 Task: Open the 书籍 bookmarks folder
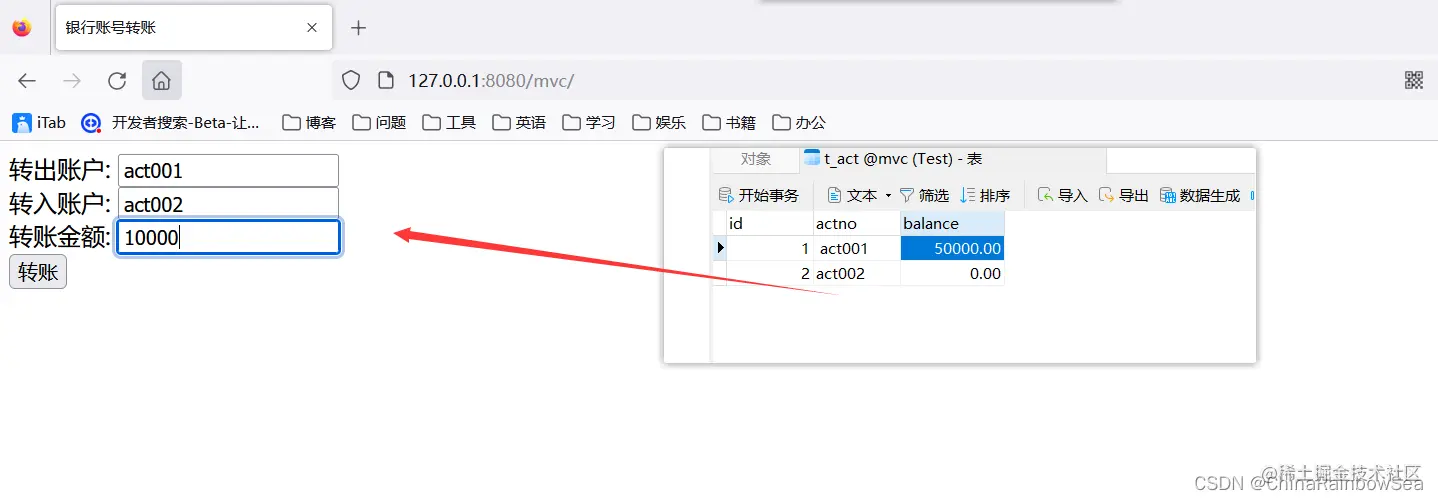tap(729, 123)
